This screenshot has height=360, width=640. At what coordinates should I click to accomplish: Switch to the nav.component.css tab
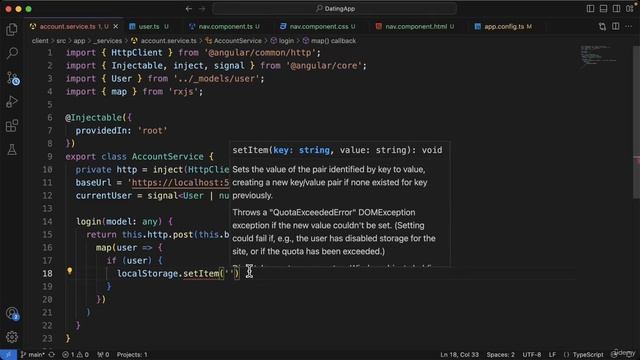coord(318,27)
